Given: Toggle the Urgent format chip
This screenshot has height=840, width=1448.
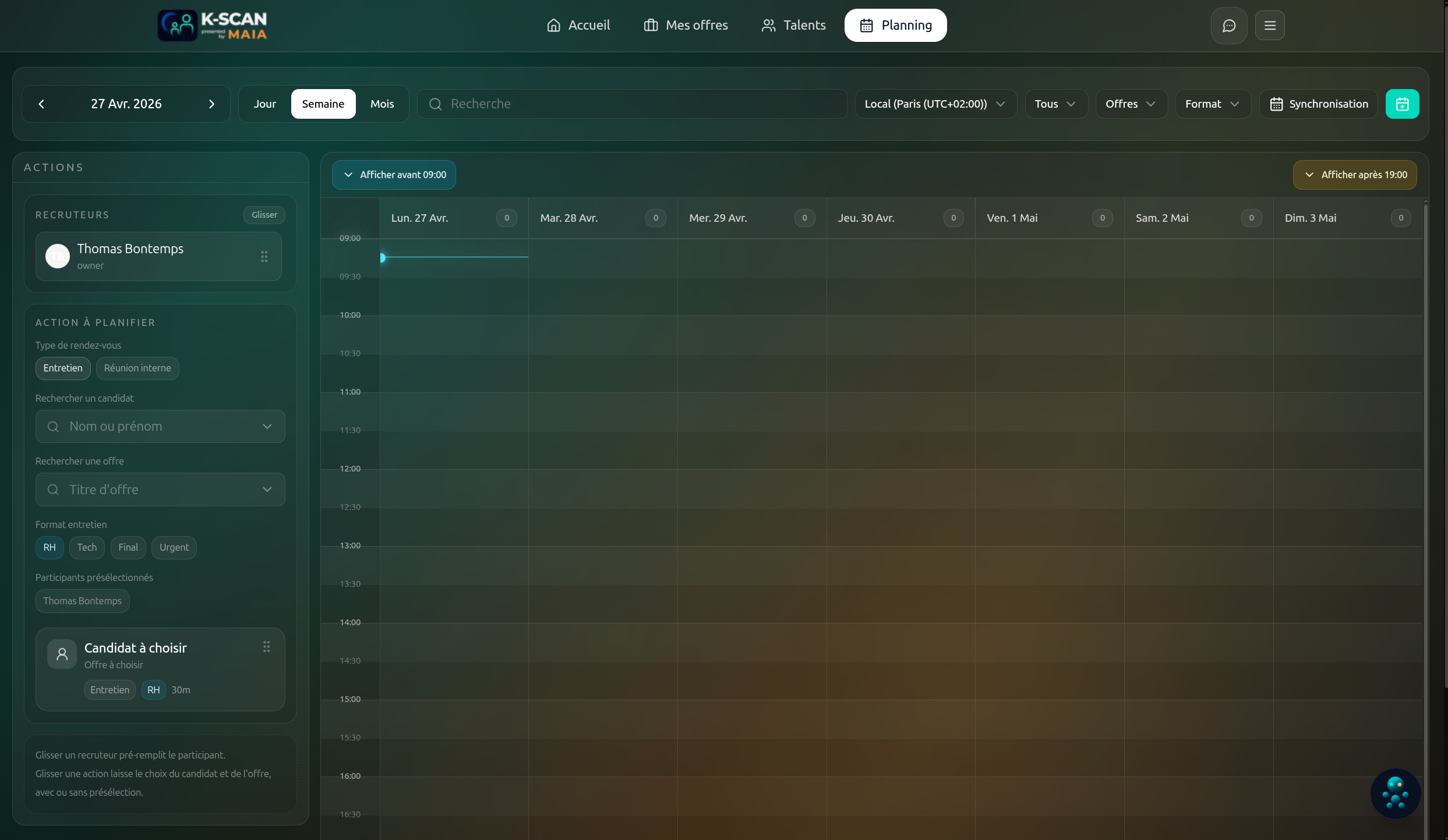Looking at the screenshot, I should [x=174, y=548].
